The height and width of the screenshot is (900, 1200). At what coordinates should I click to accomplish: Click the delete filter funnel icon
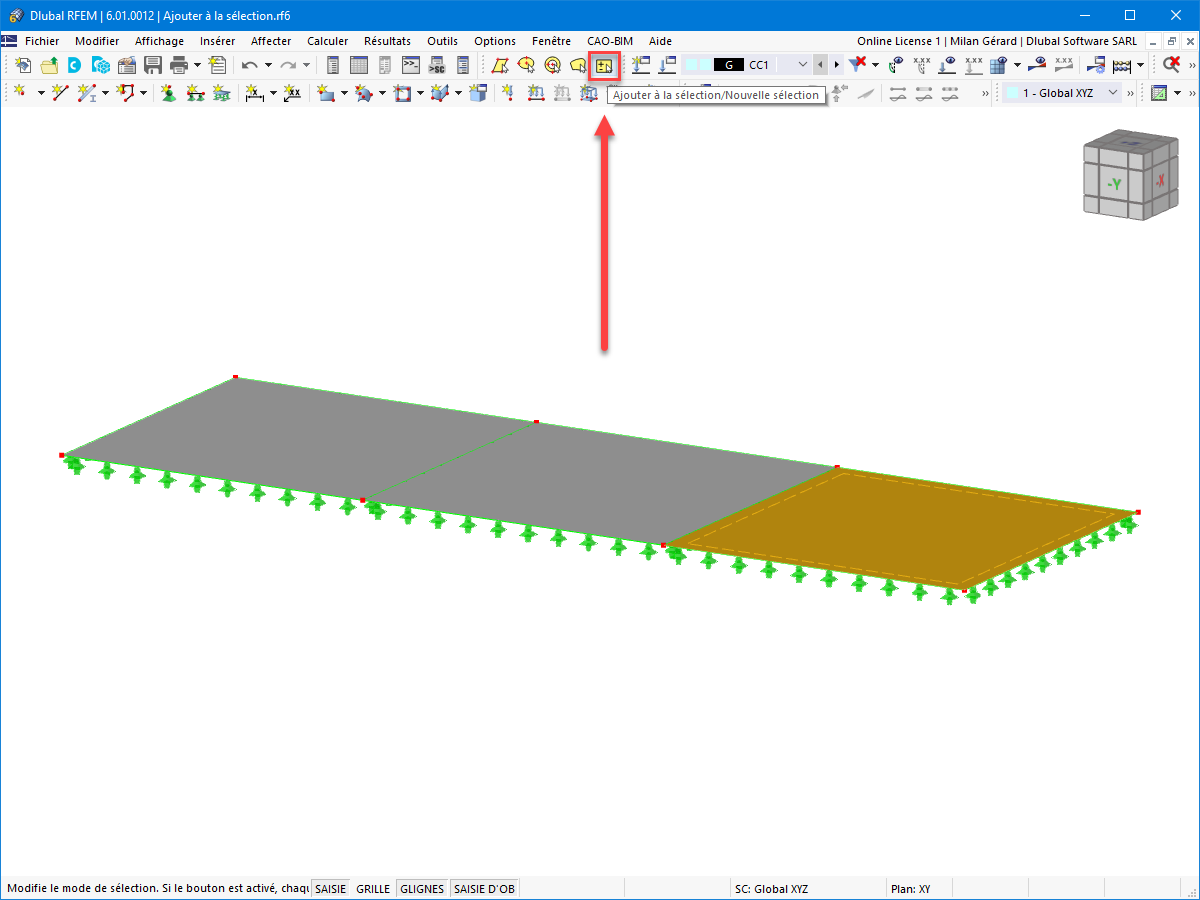point(857,64)
